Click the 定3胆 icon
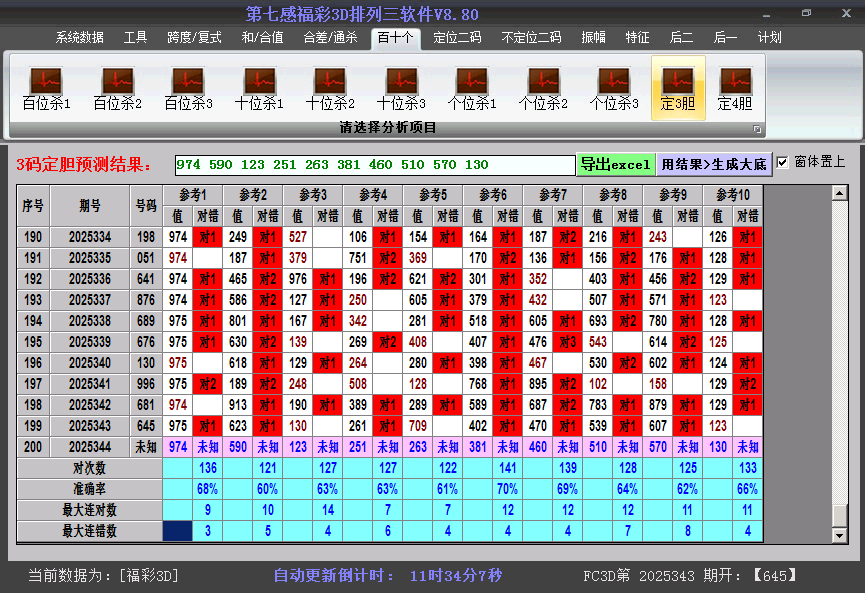865x593 pixels. coord(678,87)
